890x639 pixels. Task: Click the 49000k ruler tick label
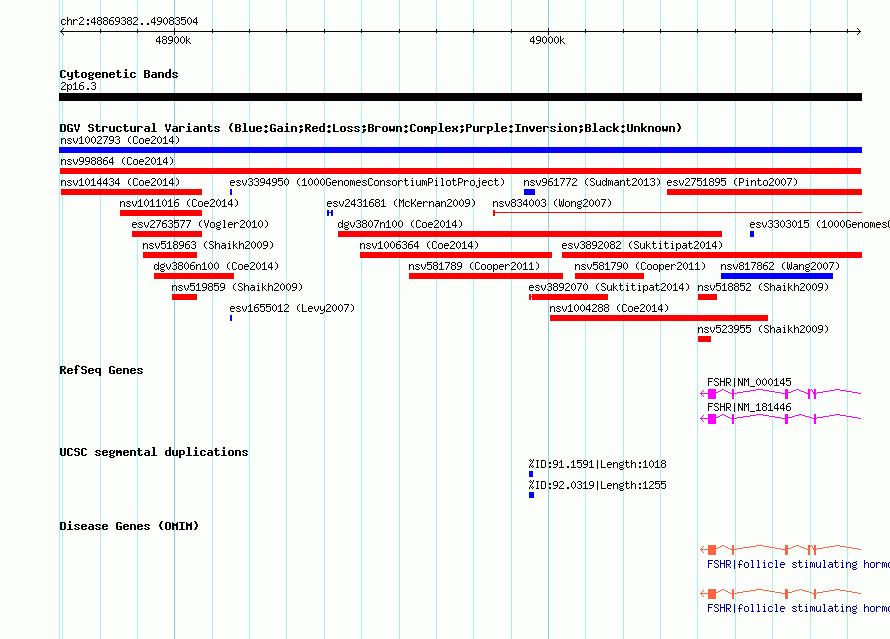[x=547, y=40]
